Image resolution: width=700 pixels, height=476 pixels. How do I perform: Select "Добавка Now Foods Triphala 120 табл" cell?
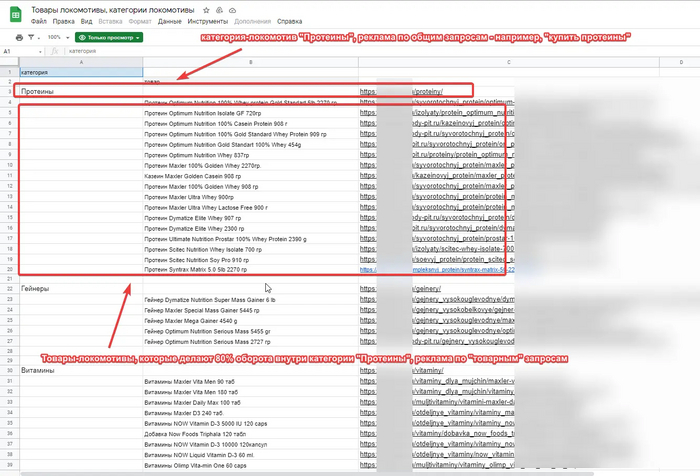(x=250, y=434)
